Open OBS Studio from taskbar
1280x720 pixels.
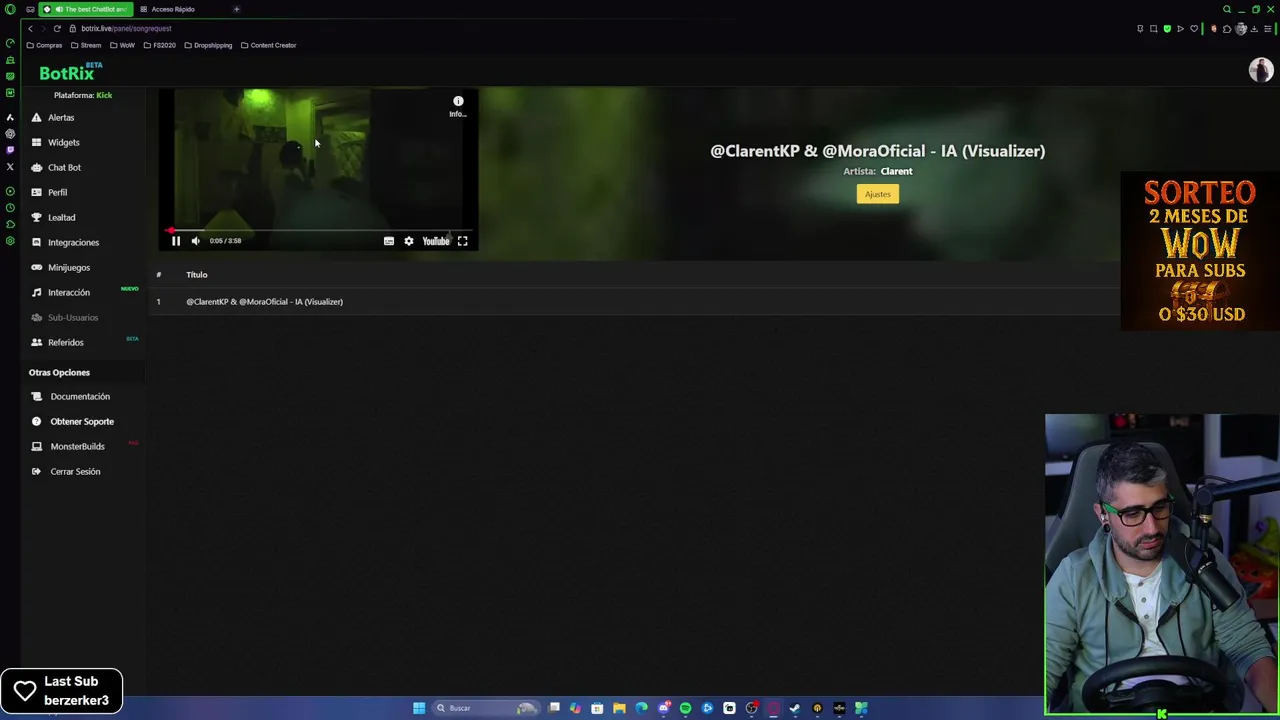click(x=751, y=708)
